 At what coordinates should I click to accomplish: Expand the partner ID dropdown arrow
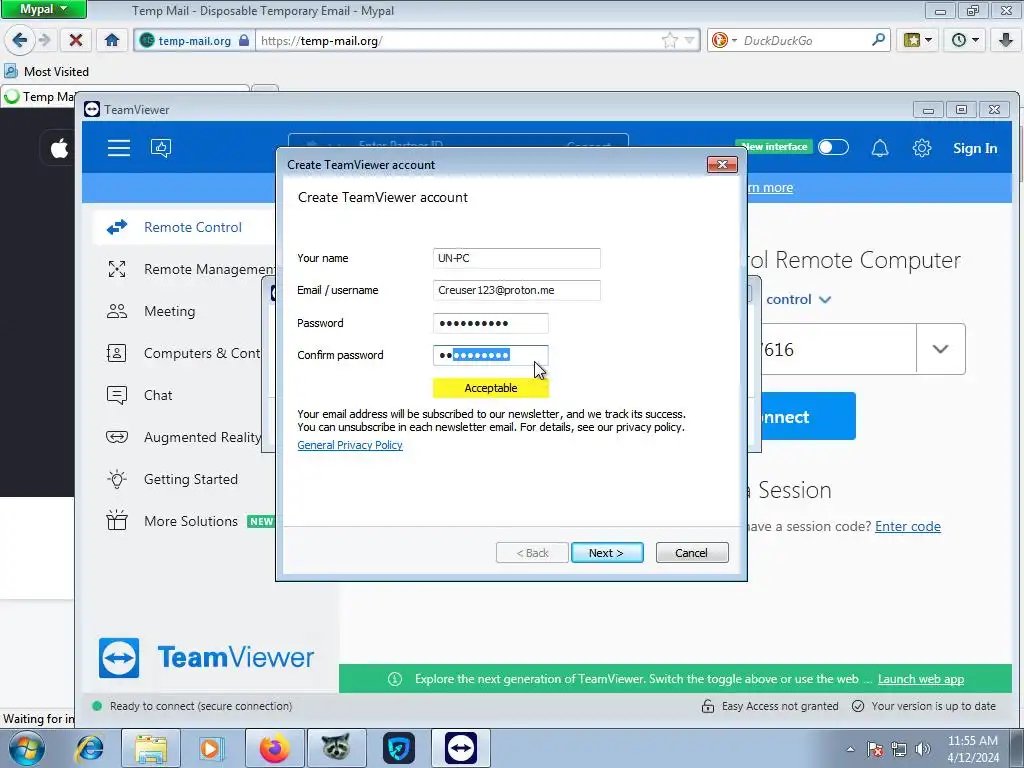(940, 349)
